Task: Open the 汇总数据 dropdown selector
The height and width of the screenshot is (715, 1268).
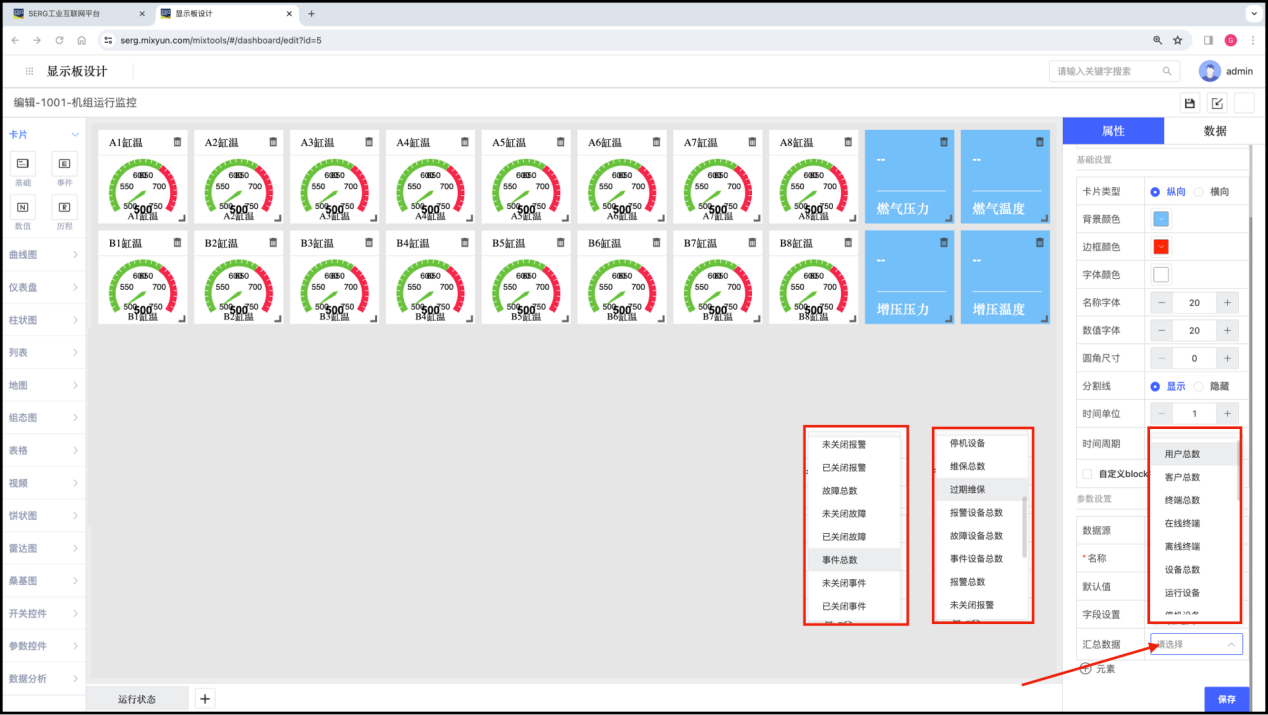Action: 1196,645
